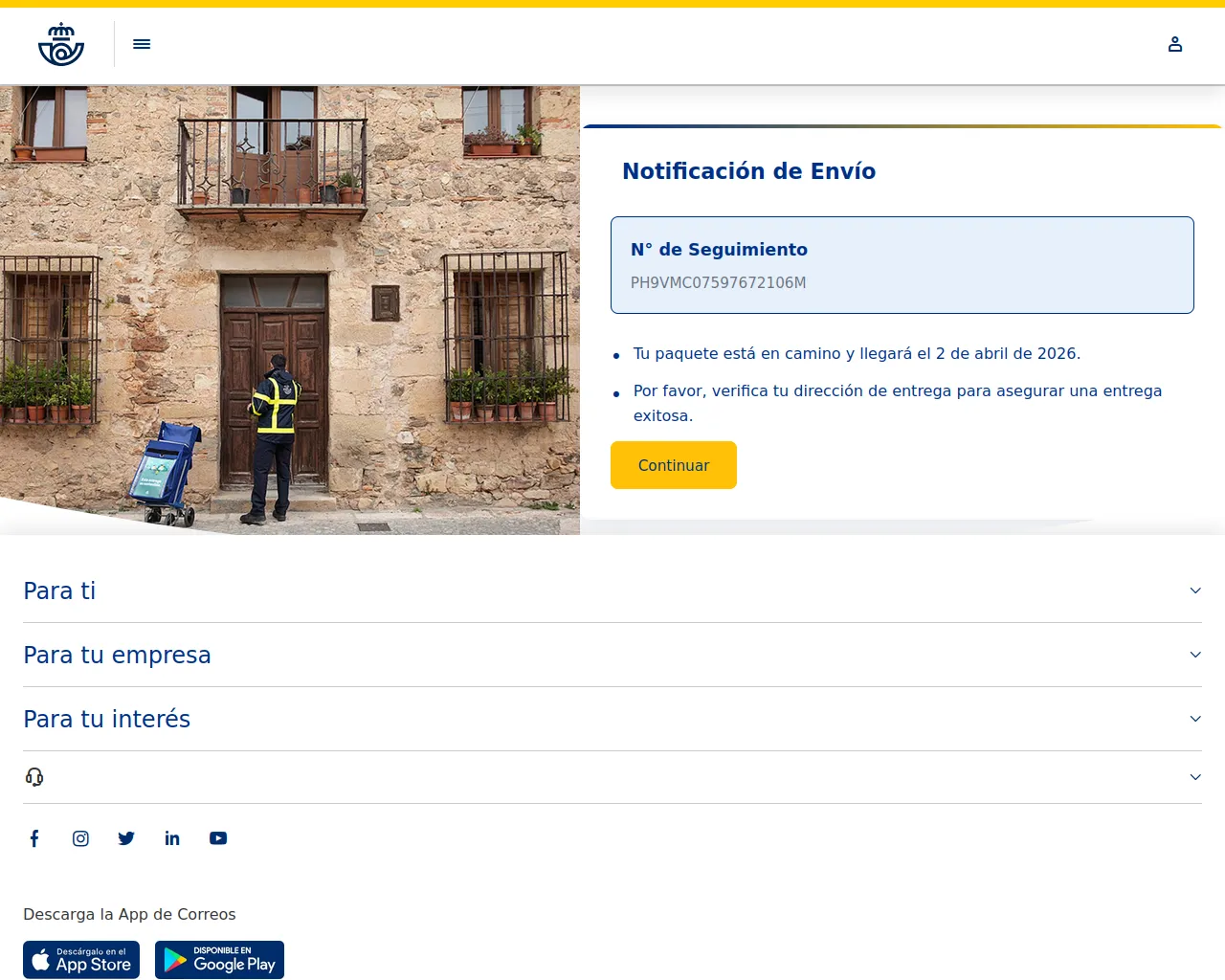
Task: Open Correos LinkedIn page
Action: click(172, 837)
